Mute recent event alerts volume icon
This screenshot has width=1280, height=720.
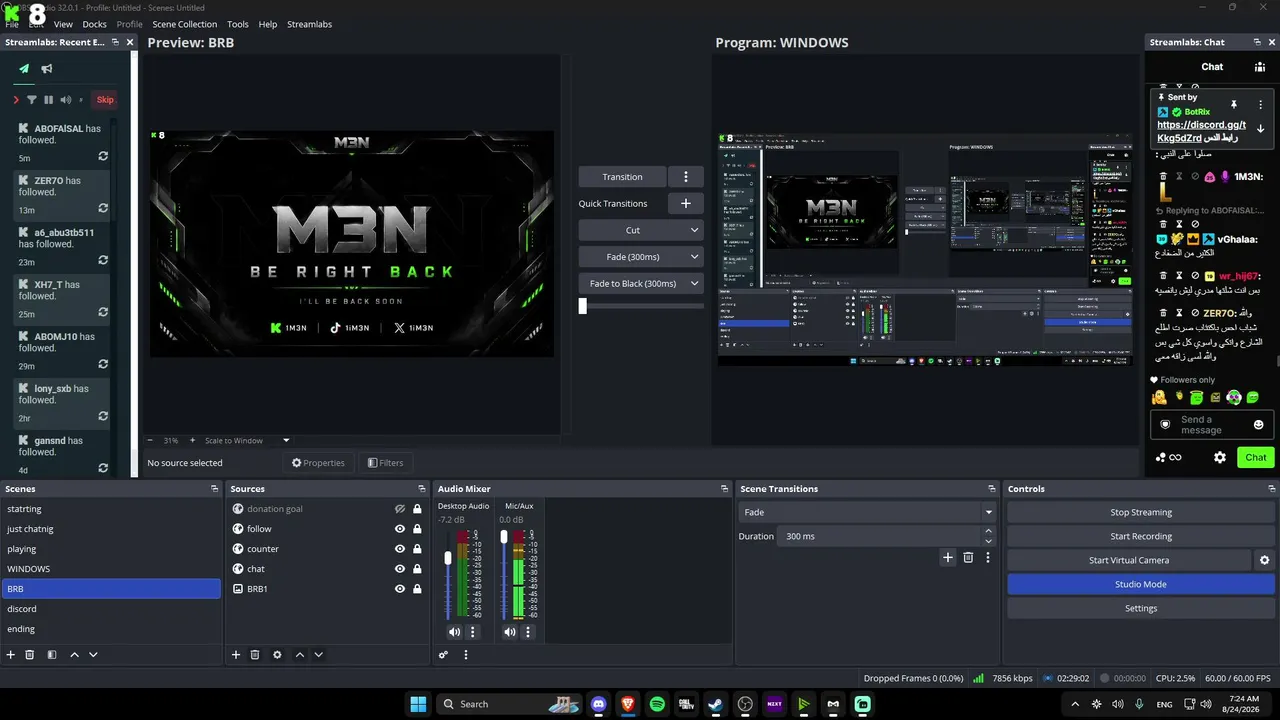point(66,100)
